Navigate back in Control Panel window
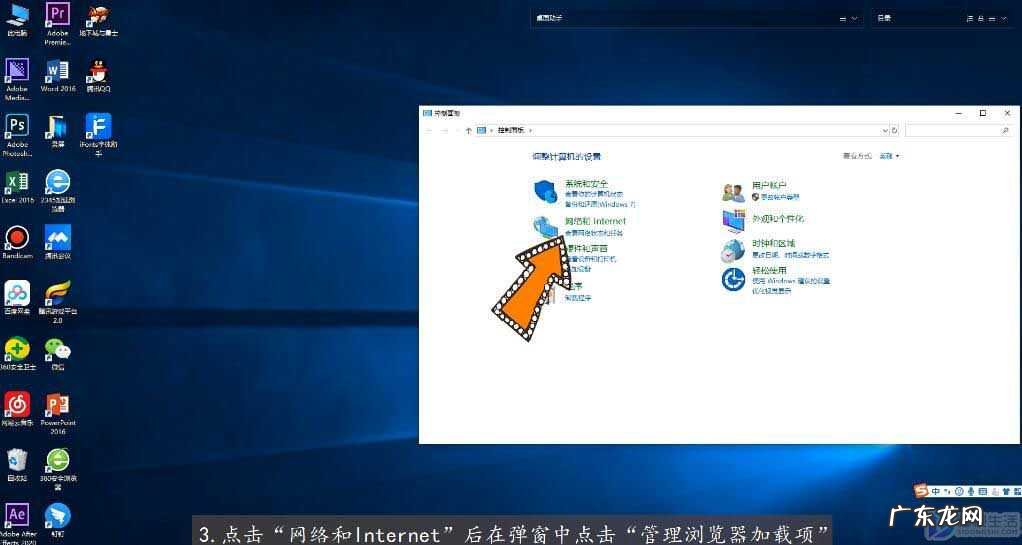This screenshot has width=1022, height=545. point(428,130)
